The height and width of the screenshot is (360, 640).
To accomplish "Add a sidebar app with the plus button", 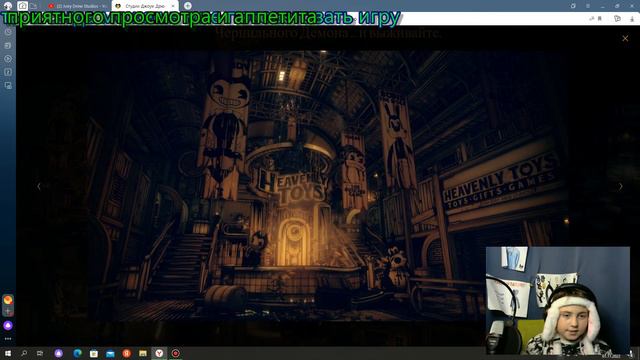I will pos(8,311).
